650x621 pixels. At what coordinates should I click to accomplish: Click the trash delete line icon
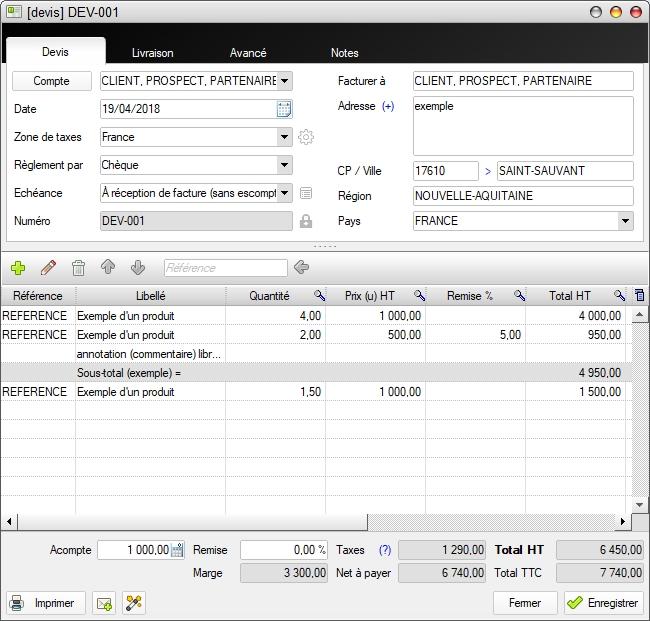click(x=78, y=268)
